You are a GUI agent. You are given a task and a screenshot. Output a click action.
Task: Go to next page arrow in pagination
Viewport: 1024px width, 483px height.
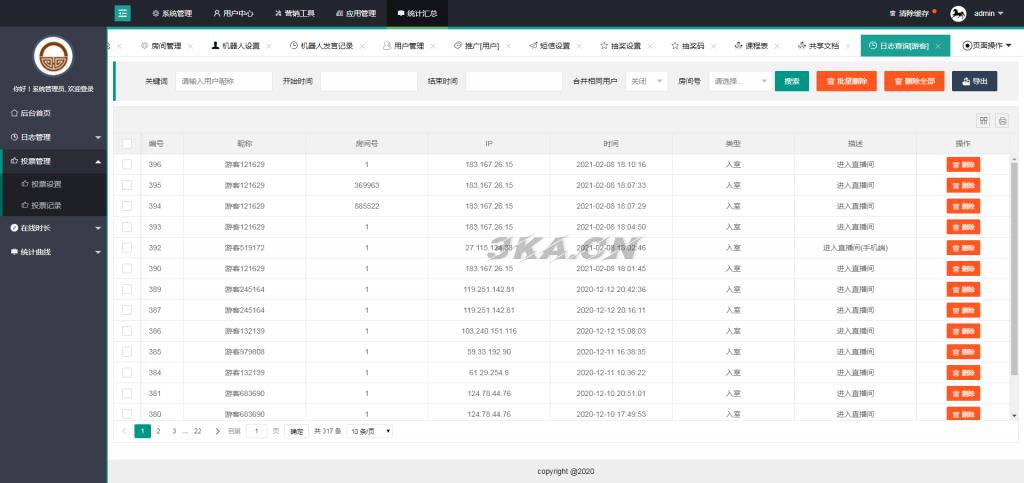[217, 431]
